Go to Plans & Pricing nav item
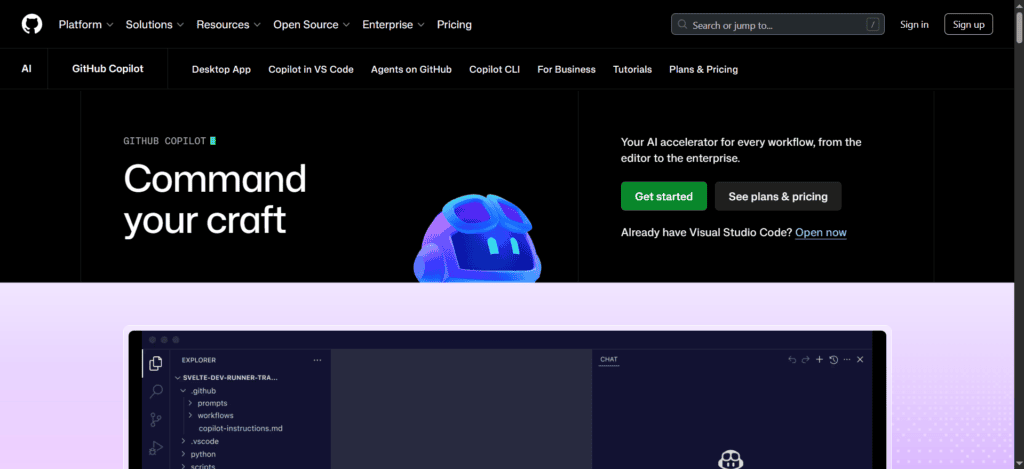Image resolution: width=1024 pixels, height=469 pixels. [703, 69]
